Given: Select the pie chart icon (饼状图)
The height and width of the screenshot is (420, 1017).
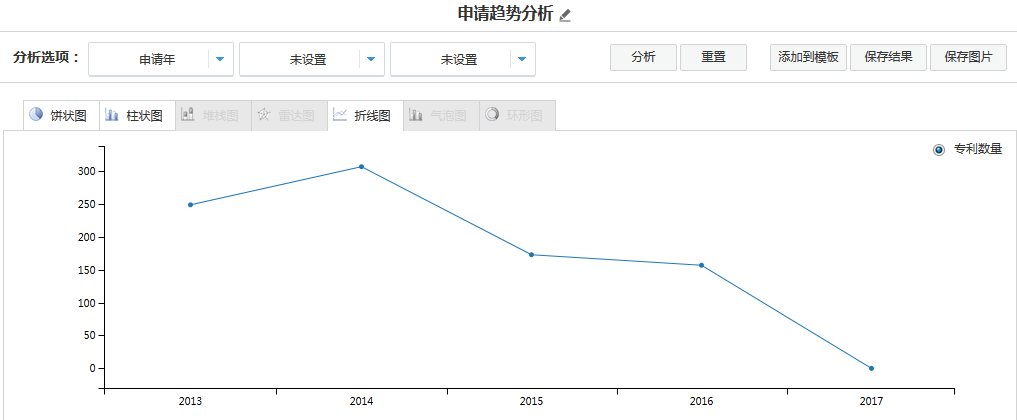Looking at the screenshot, I should point(36,115).
